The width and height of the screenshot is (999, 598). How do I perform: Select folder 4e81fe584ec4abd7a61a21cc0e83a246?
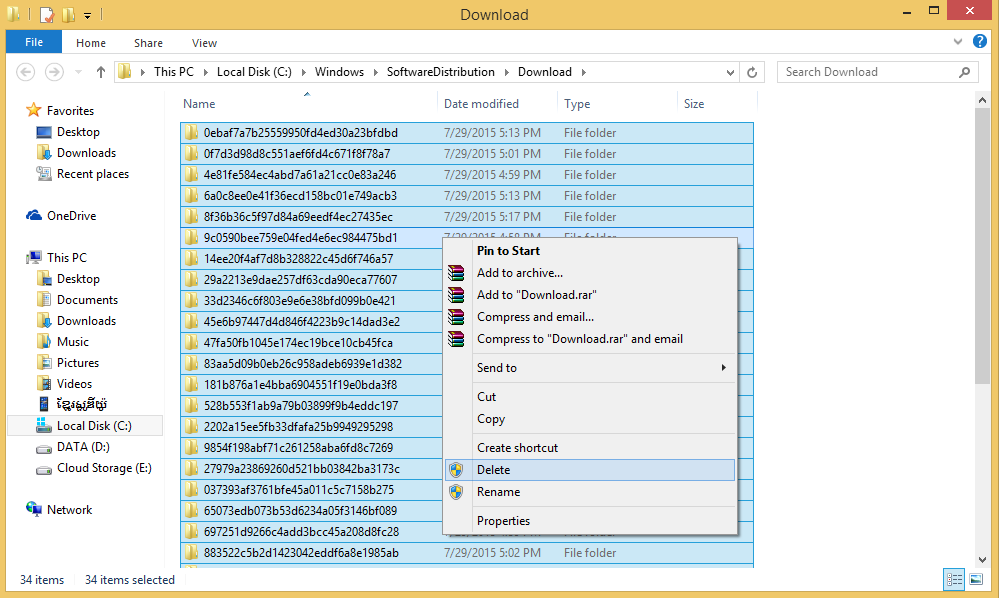[x=466, y=174]
